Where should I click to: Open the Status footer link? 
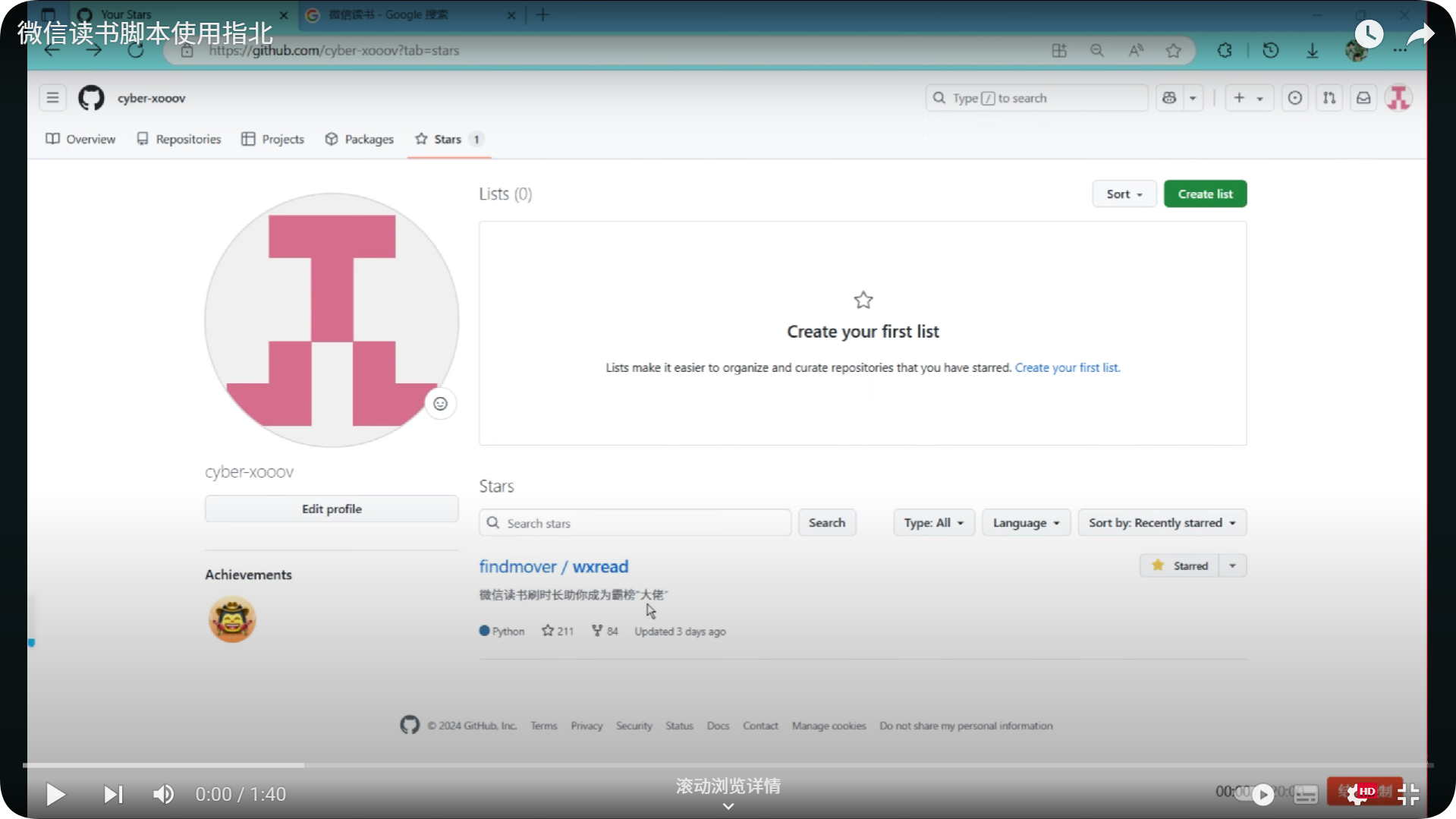(x=680, y=726)
